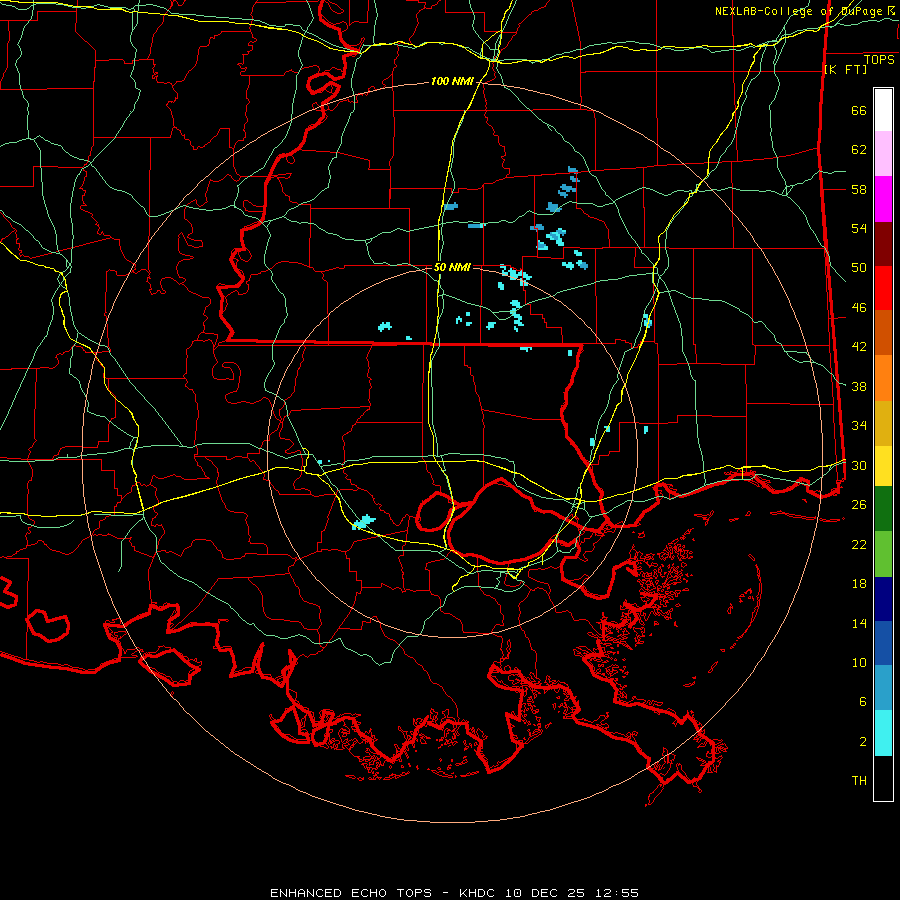Click the dark green swatch near 26

pyautogui.click(x=883, y=509)
